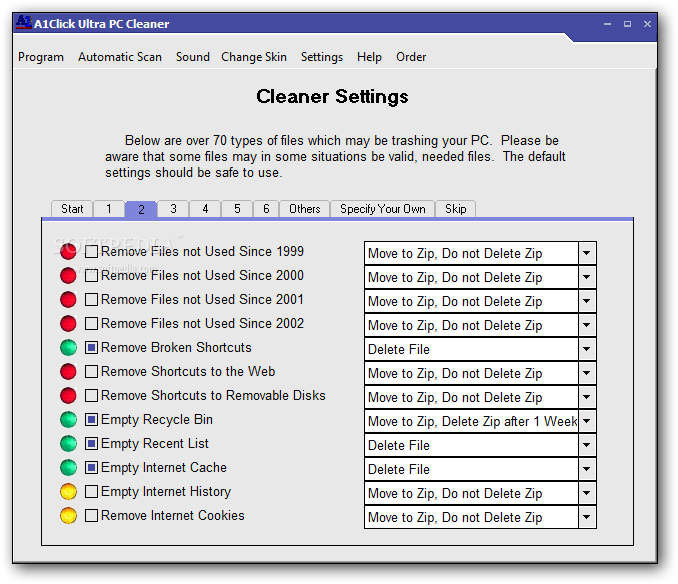Open action dropdown for Empty Recycle Bin
This screenshot has width=678, height=584.
coord(587,421)
